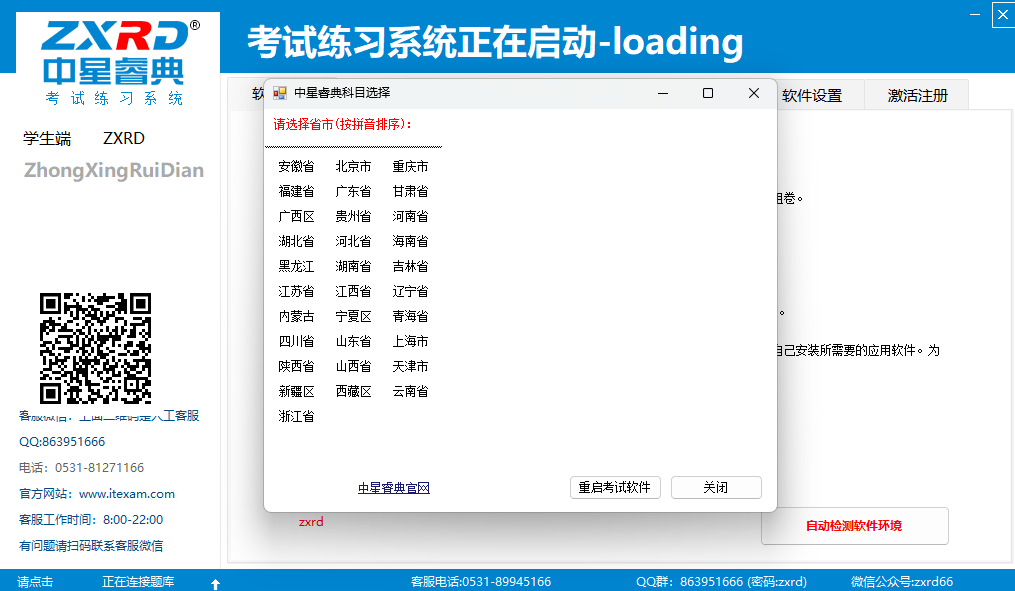Choose 重庆市 from the province list
Image resolution: width=1015 pixels, height=591 pixels.
click(x=408, y=166)
